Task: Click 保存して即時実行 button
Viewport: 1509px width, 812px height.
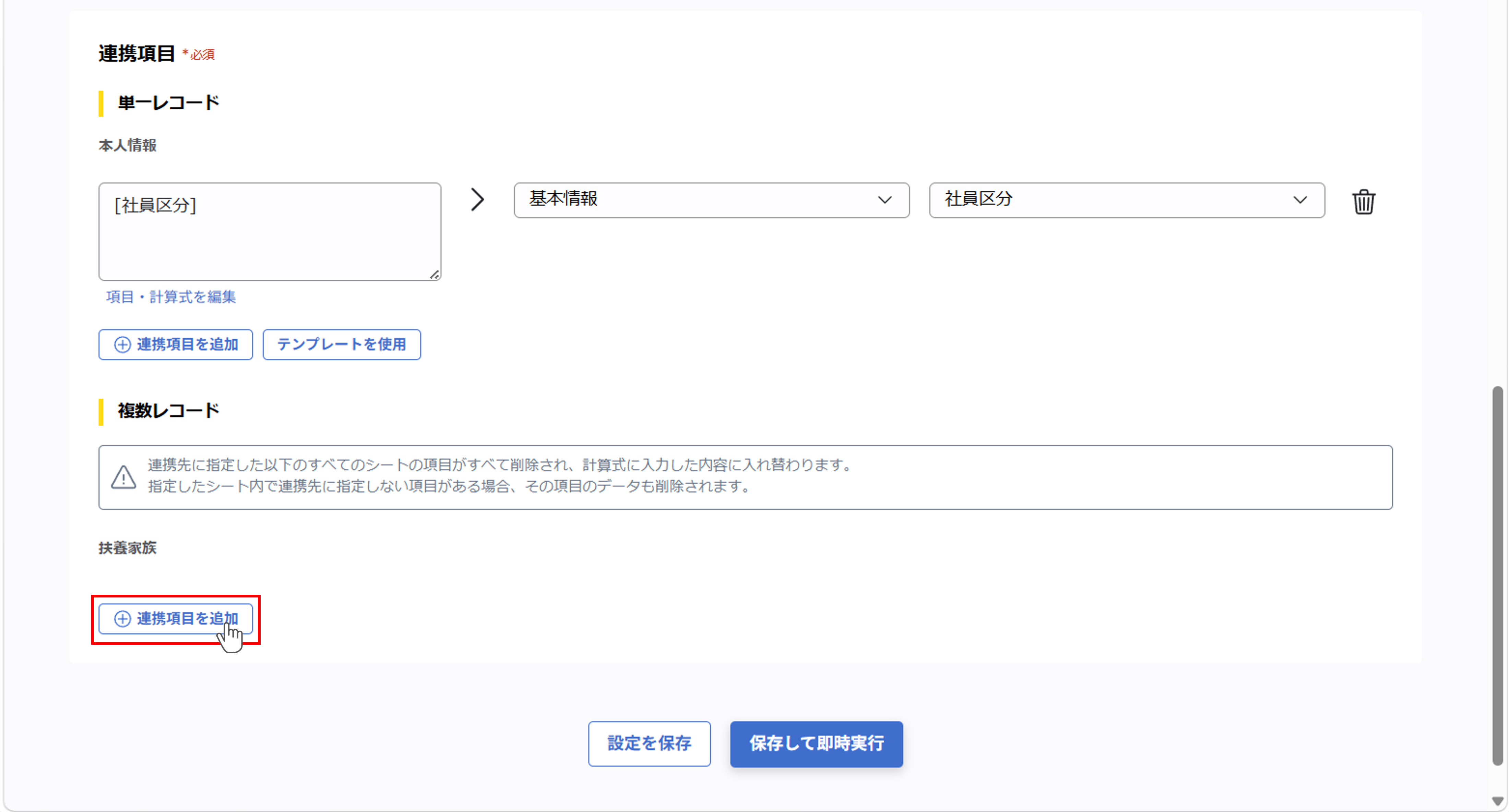Action: [816, 743]
